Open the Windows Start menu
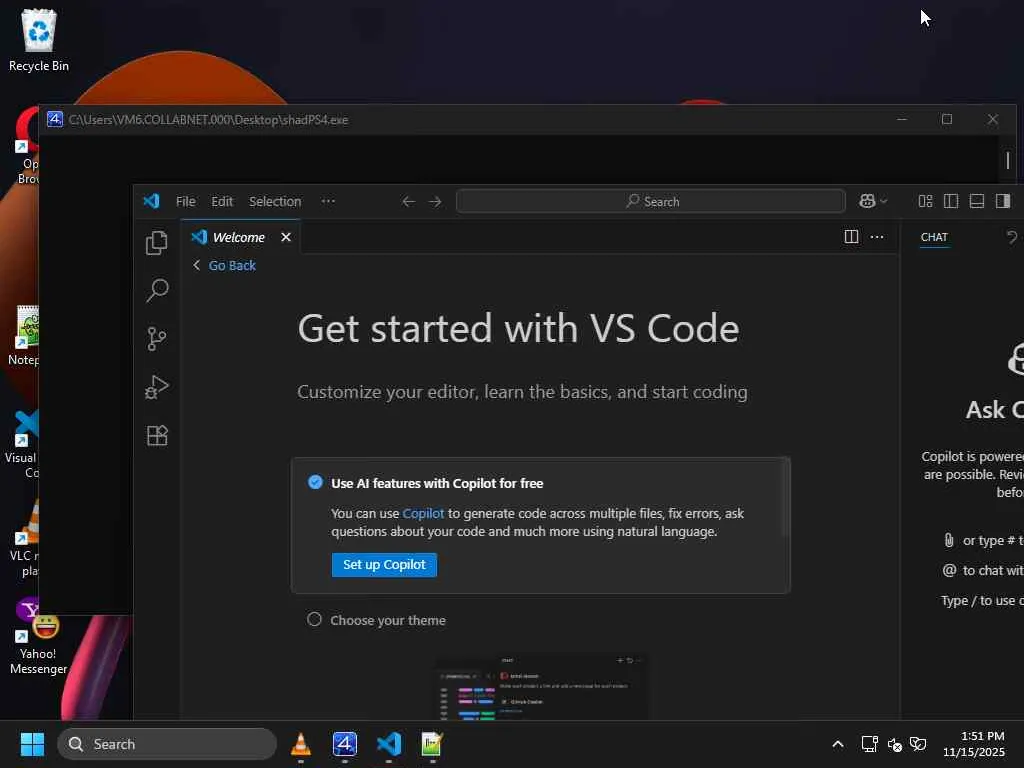The width and height of the screenshot is (1024, 768). 32,744
